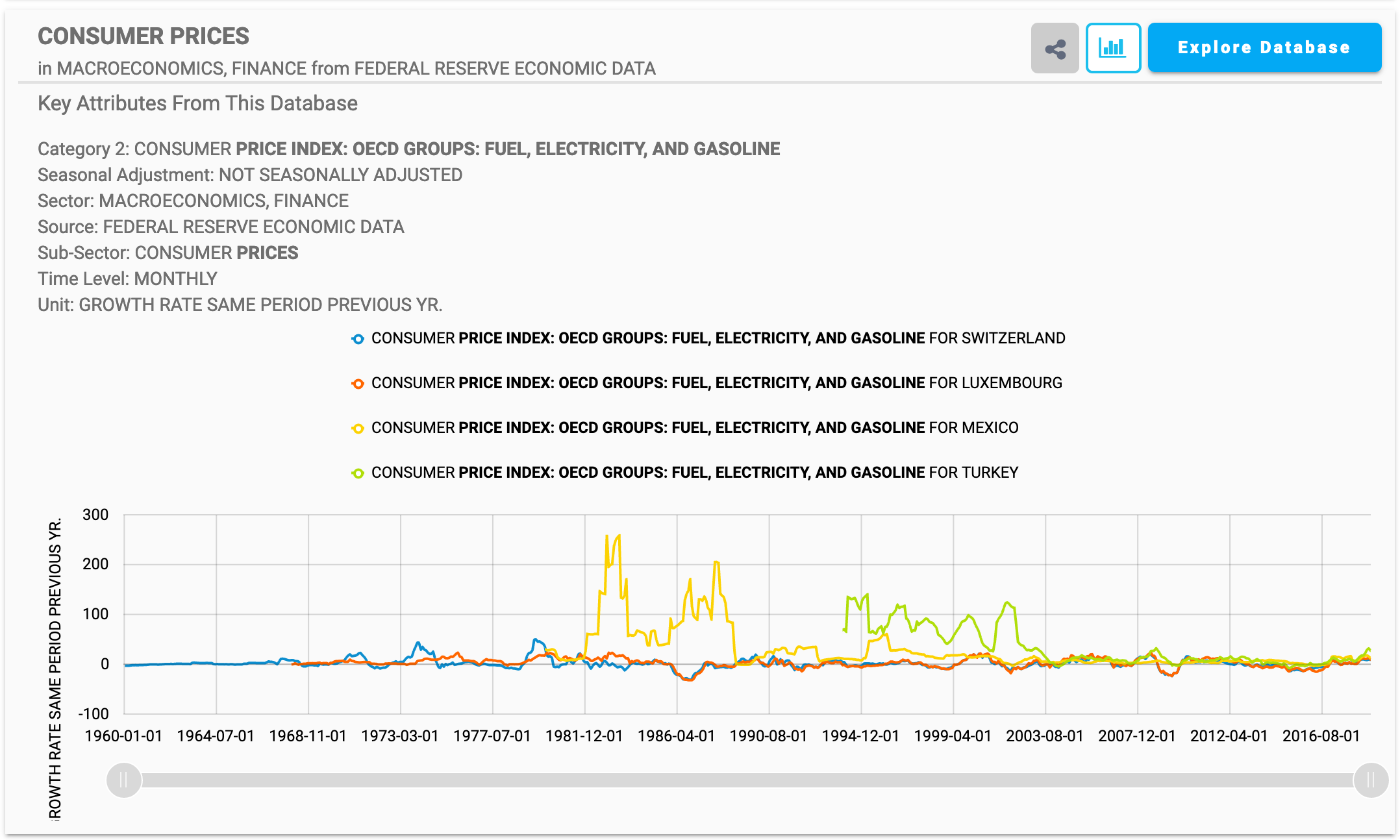Click the share icon button

point(1055,48)
